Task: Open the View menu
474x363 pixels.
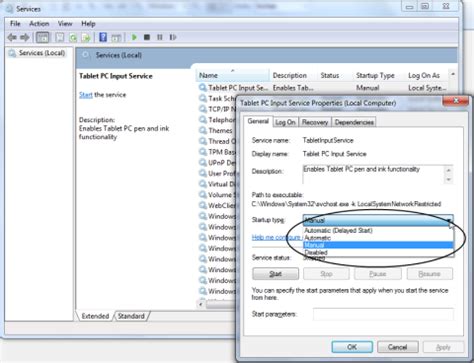Action: pos(65,24)
